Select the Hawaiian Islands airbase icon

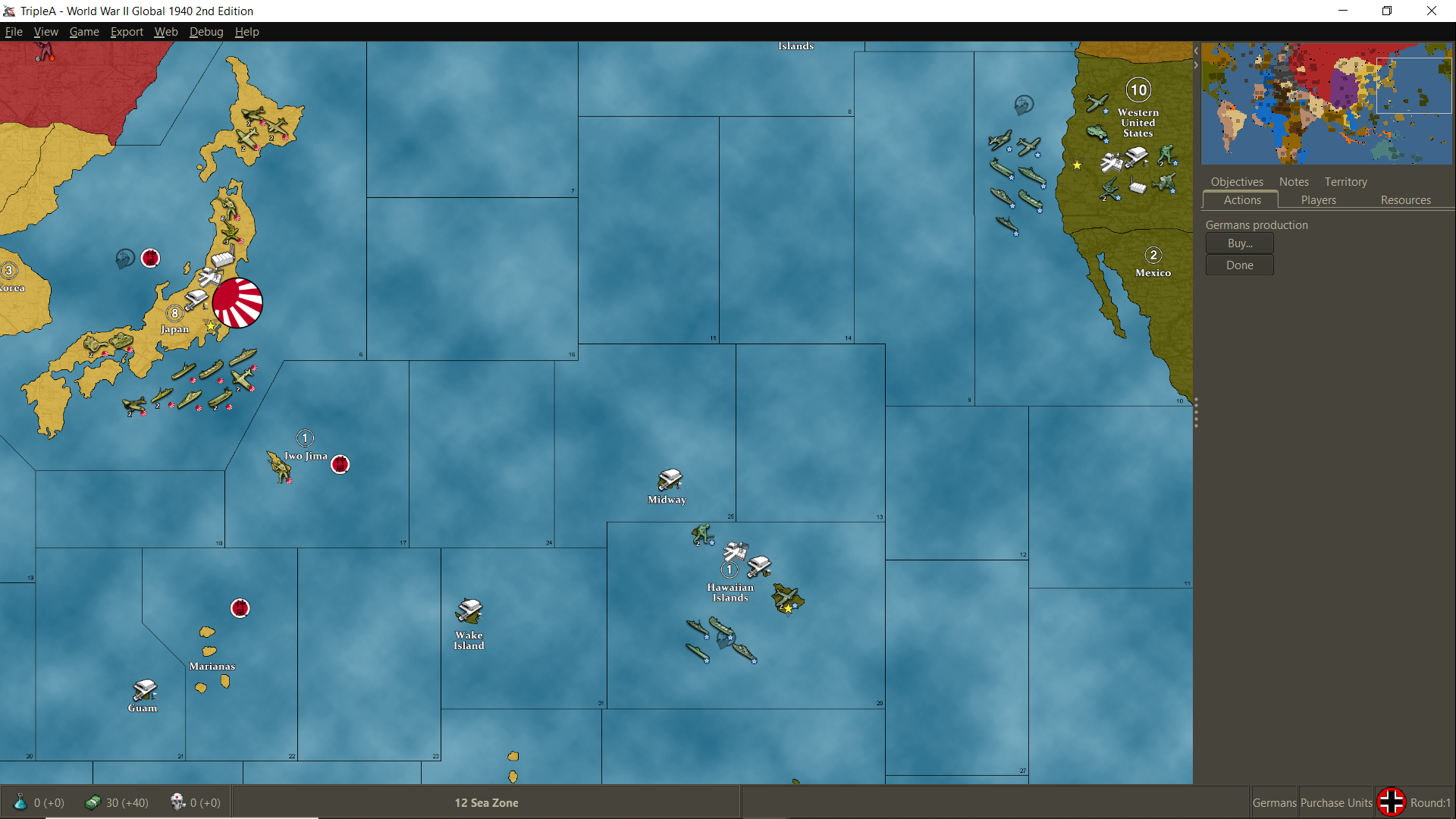click(758, 566)
